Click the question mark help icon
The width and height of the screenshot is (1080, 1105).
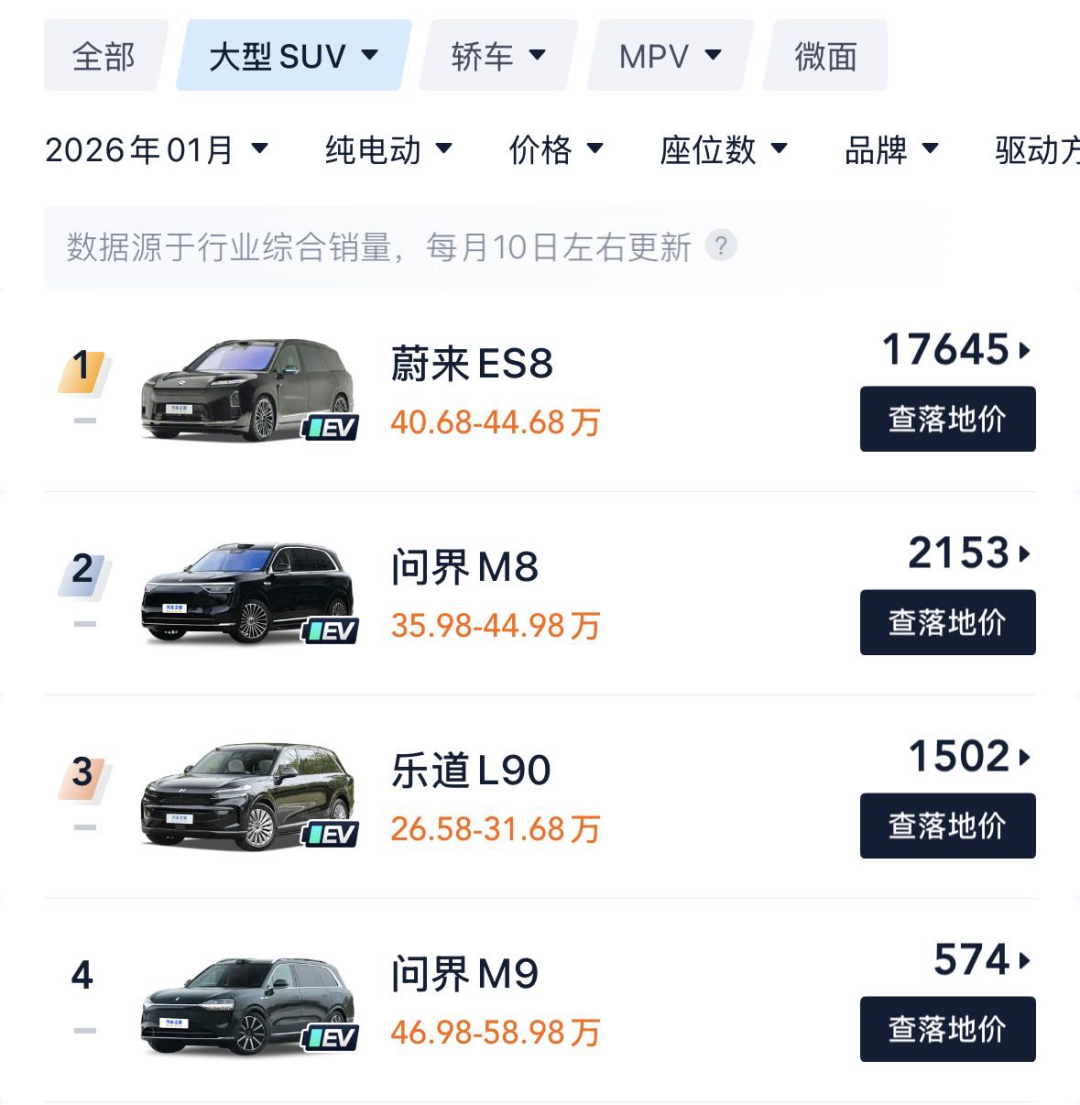tap(721, 245)
